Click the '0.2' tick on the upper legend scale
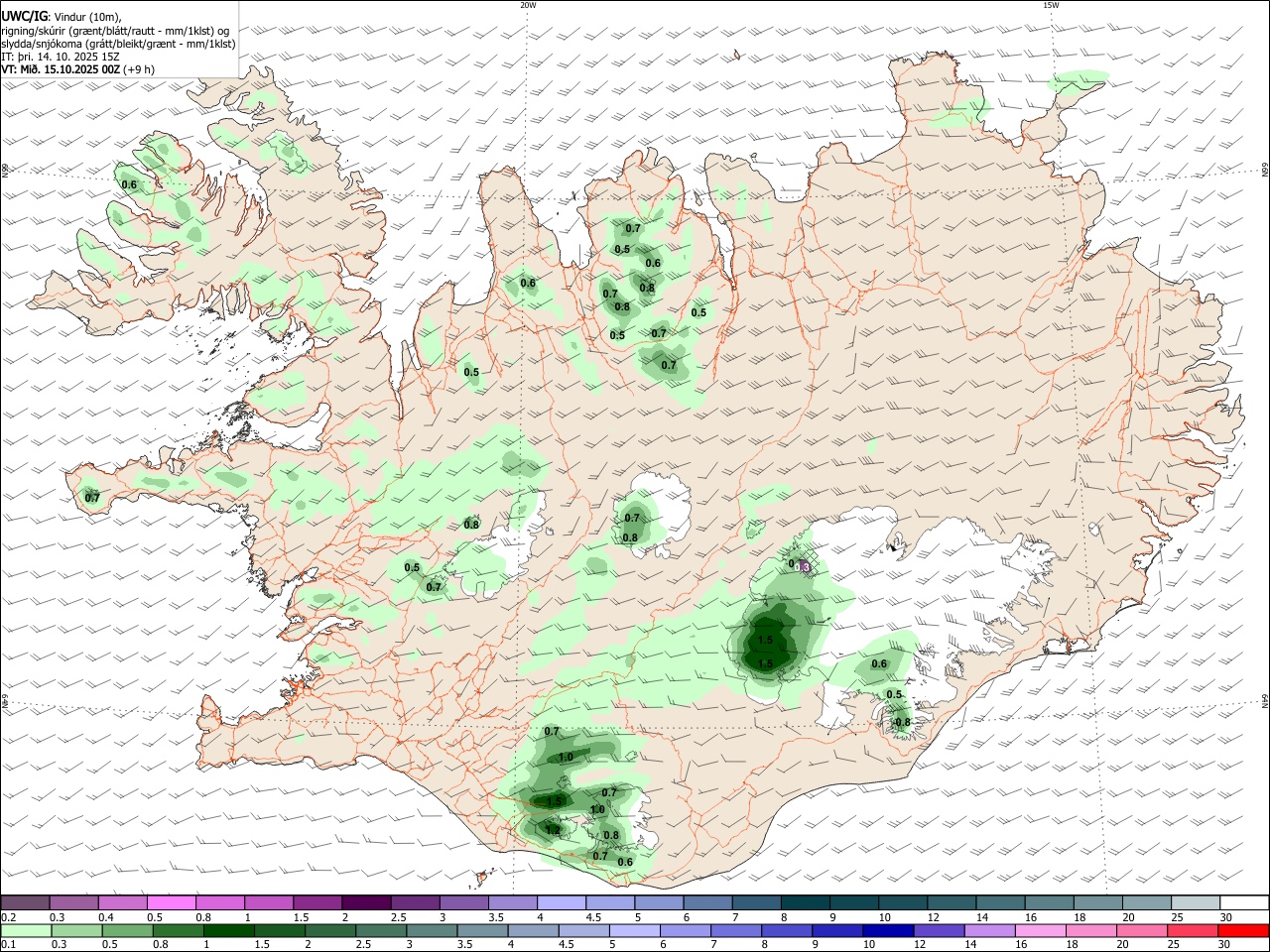Image resolution: width=1270 pixels, height=952 pixels. click(x=8, y=916)
